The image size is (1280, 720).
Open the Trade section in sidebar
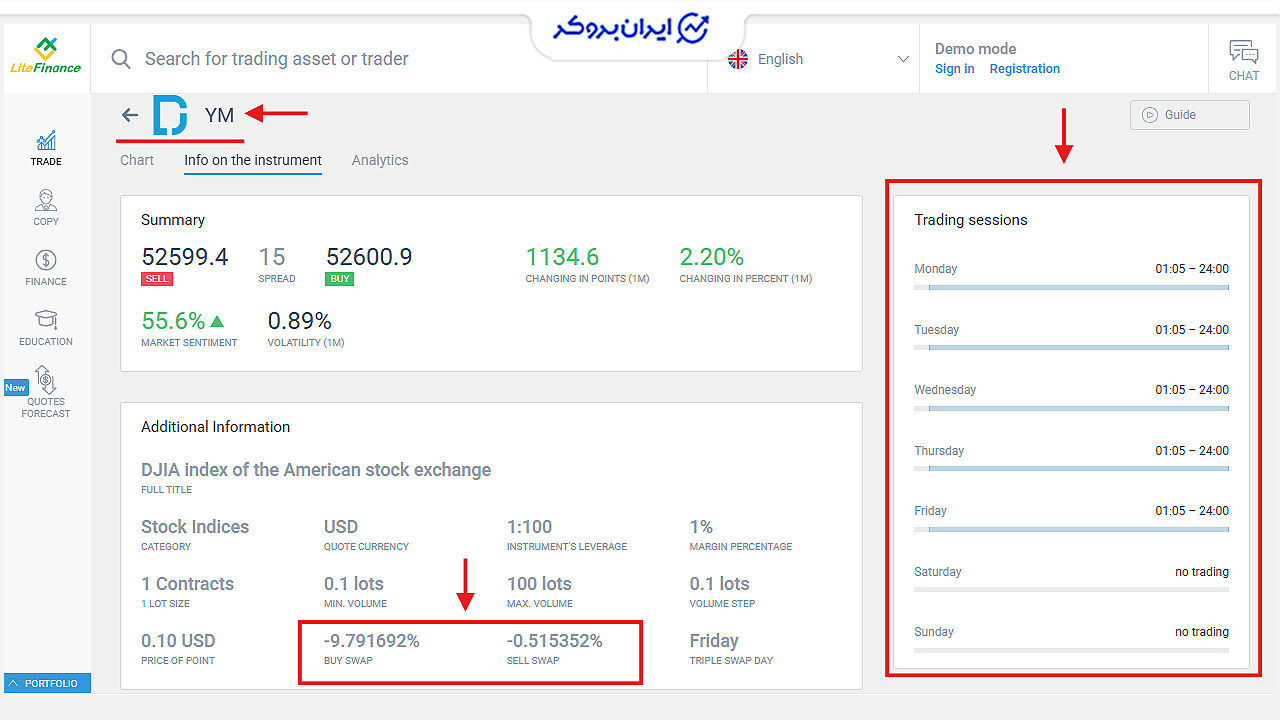(46, 148)
